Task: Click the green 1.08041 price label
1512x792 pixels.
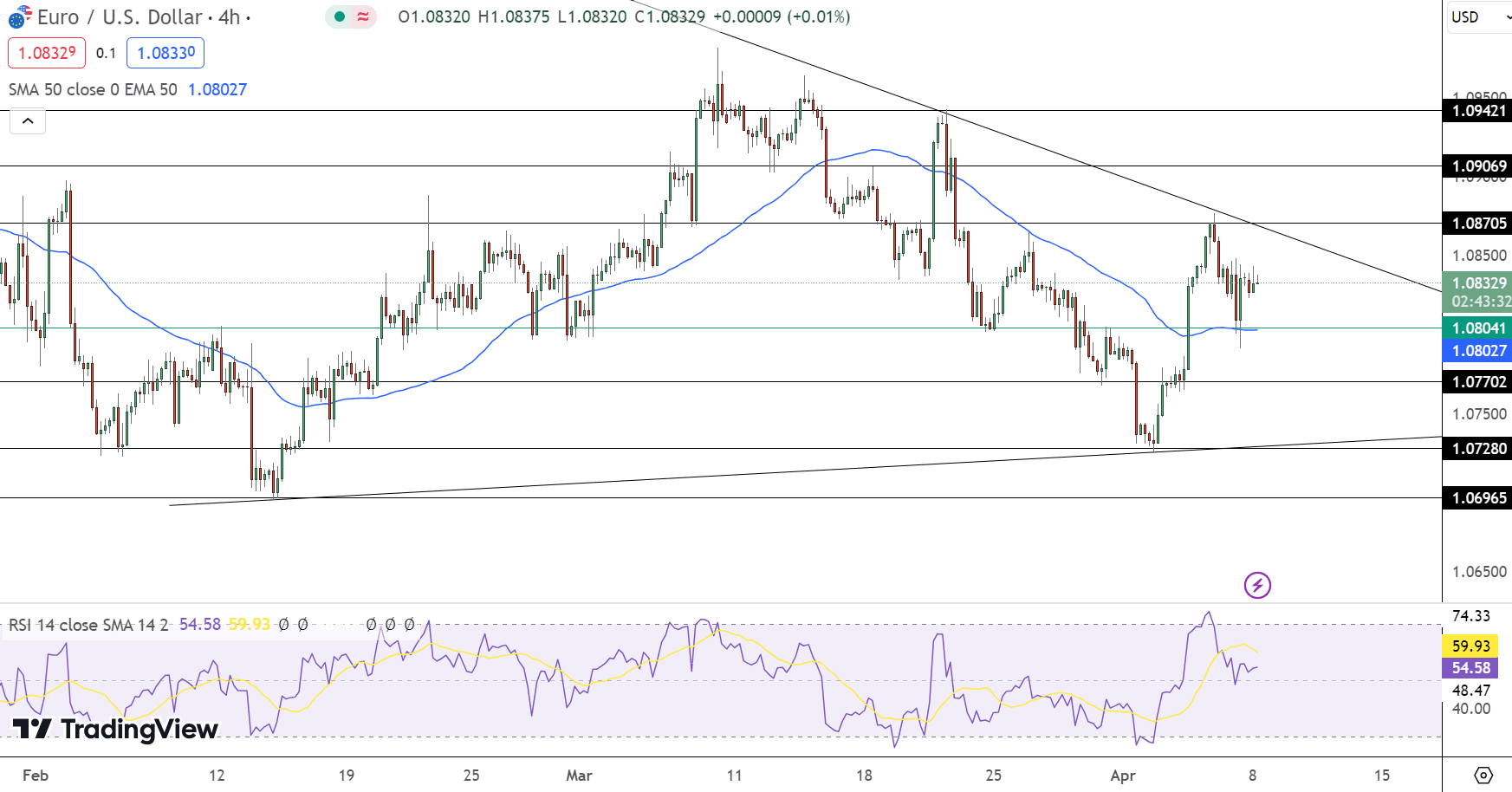Action: [x=1478, y=328]
